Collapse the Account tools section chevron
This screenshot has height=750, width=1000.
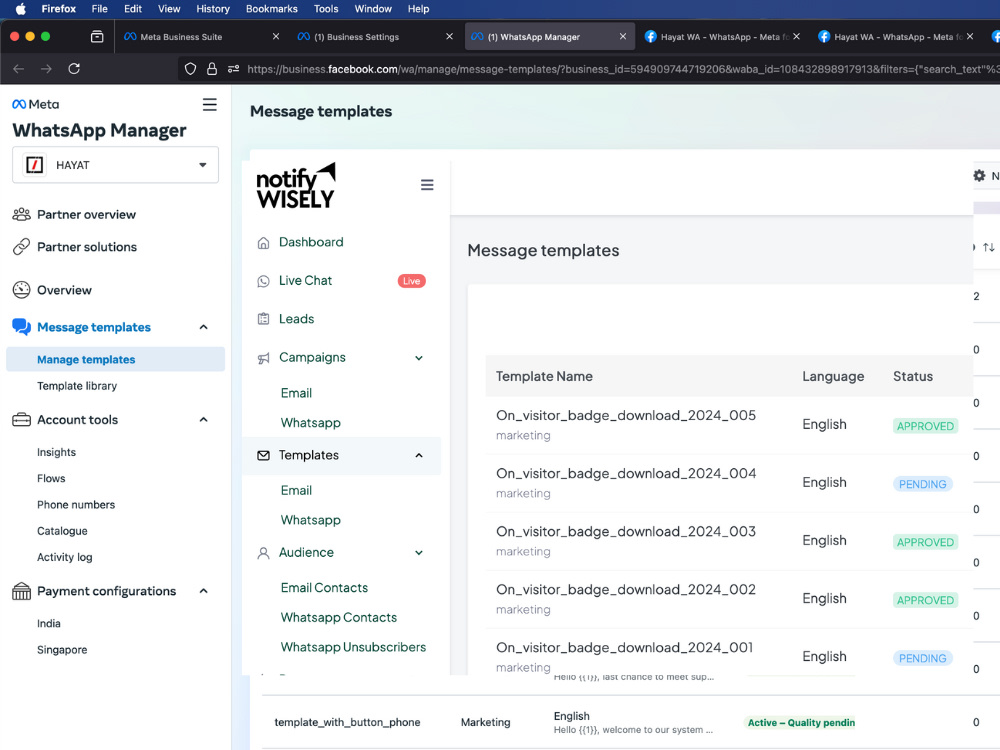click(203, 420)
